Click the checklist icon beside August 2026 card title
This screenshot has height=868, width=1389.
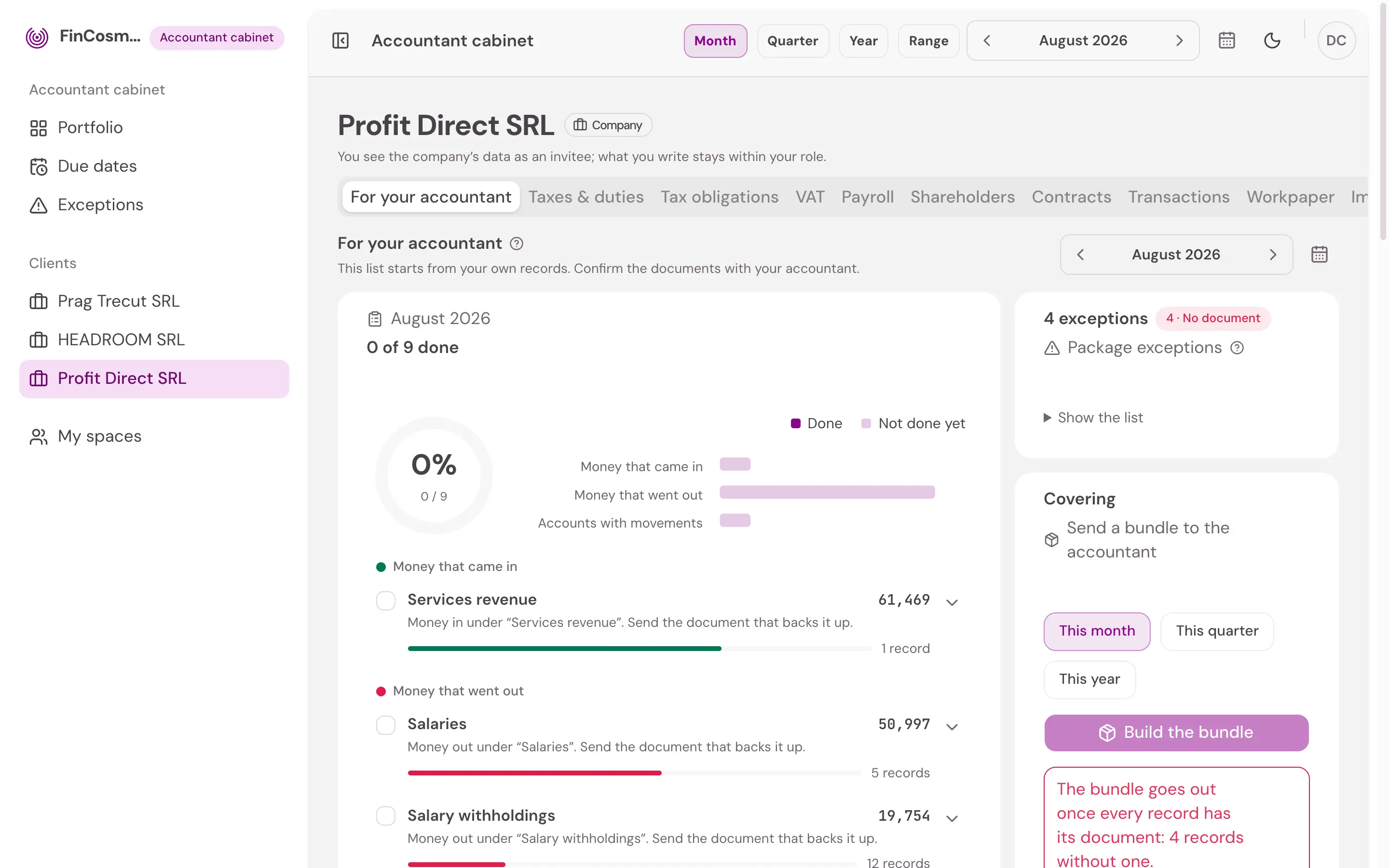pos(375,319)
